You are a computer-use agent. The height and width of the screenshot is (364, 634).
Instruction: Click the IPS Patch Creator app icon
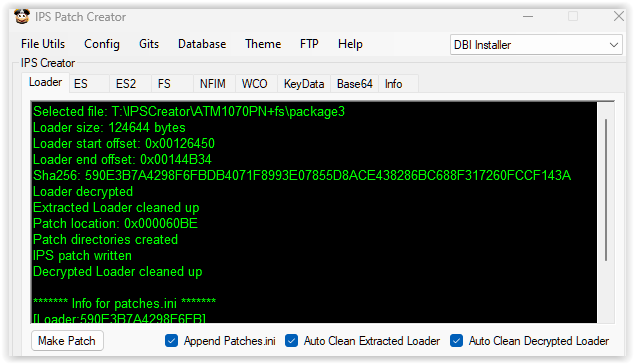coord(22,17)
